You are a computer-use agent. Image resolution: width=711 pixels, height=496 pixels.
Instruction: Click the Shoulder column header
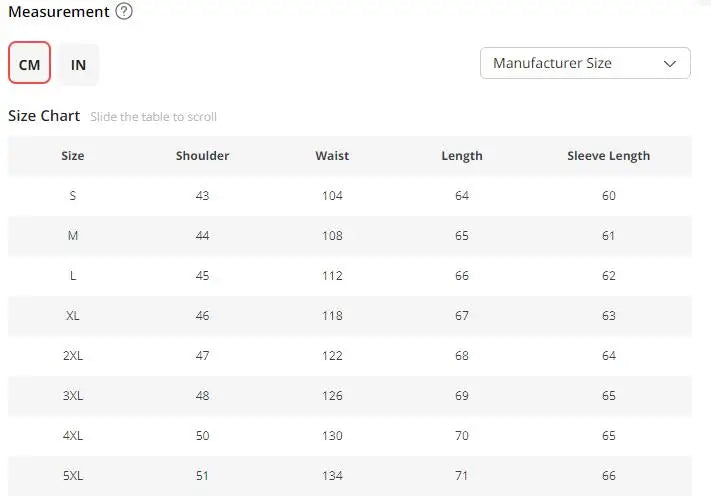203,156
